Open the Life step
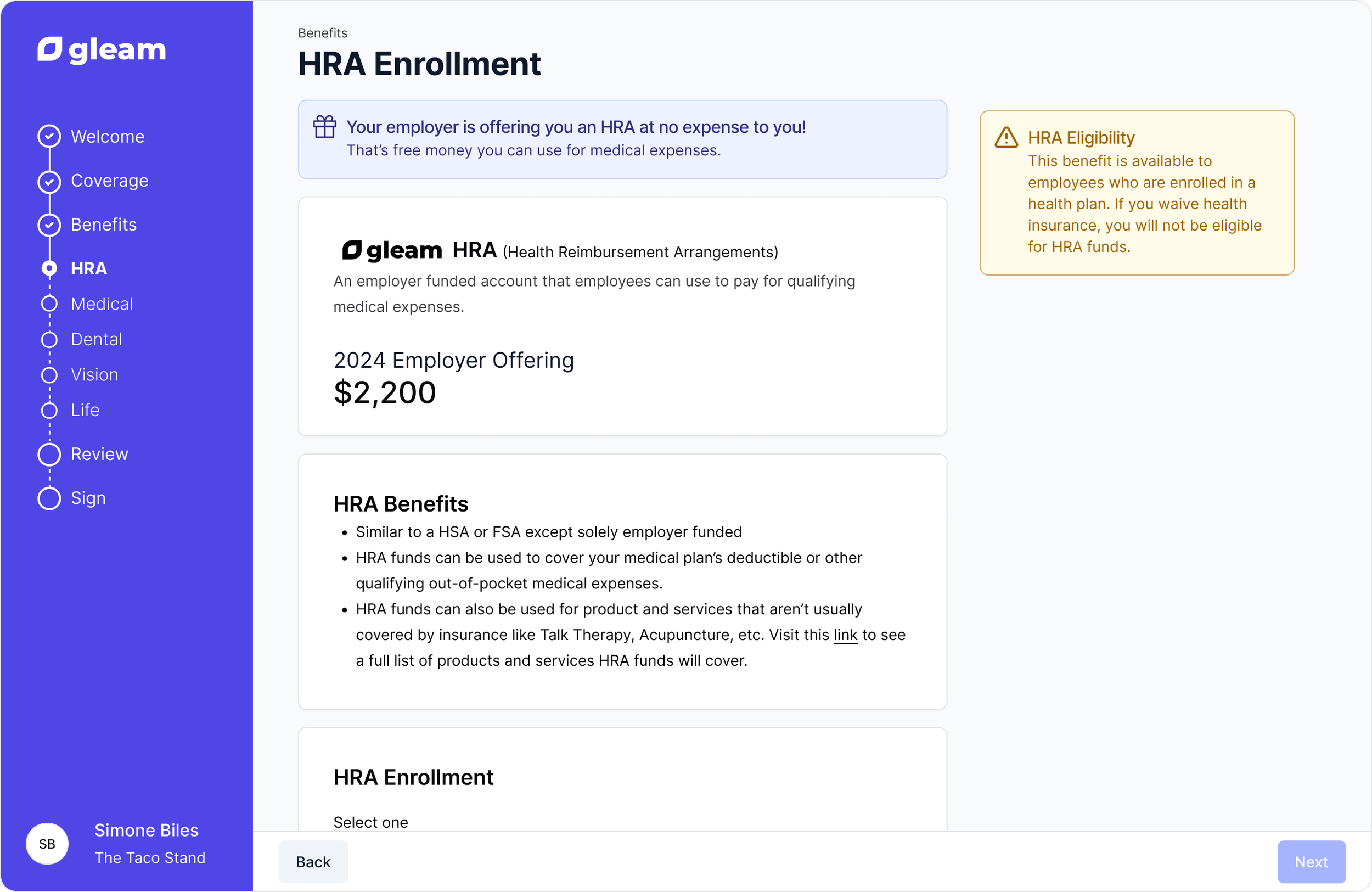 click(x=85, y=410)
